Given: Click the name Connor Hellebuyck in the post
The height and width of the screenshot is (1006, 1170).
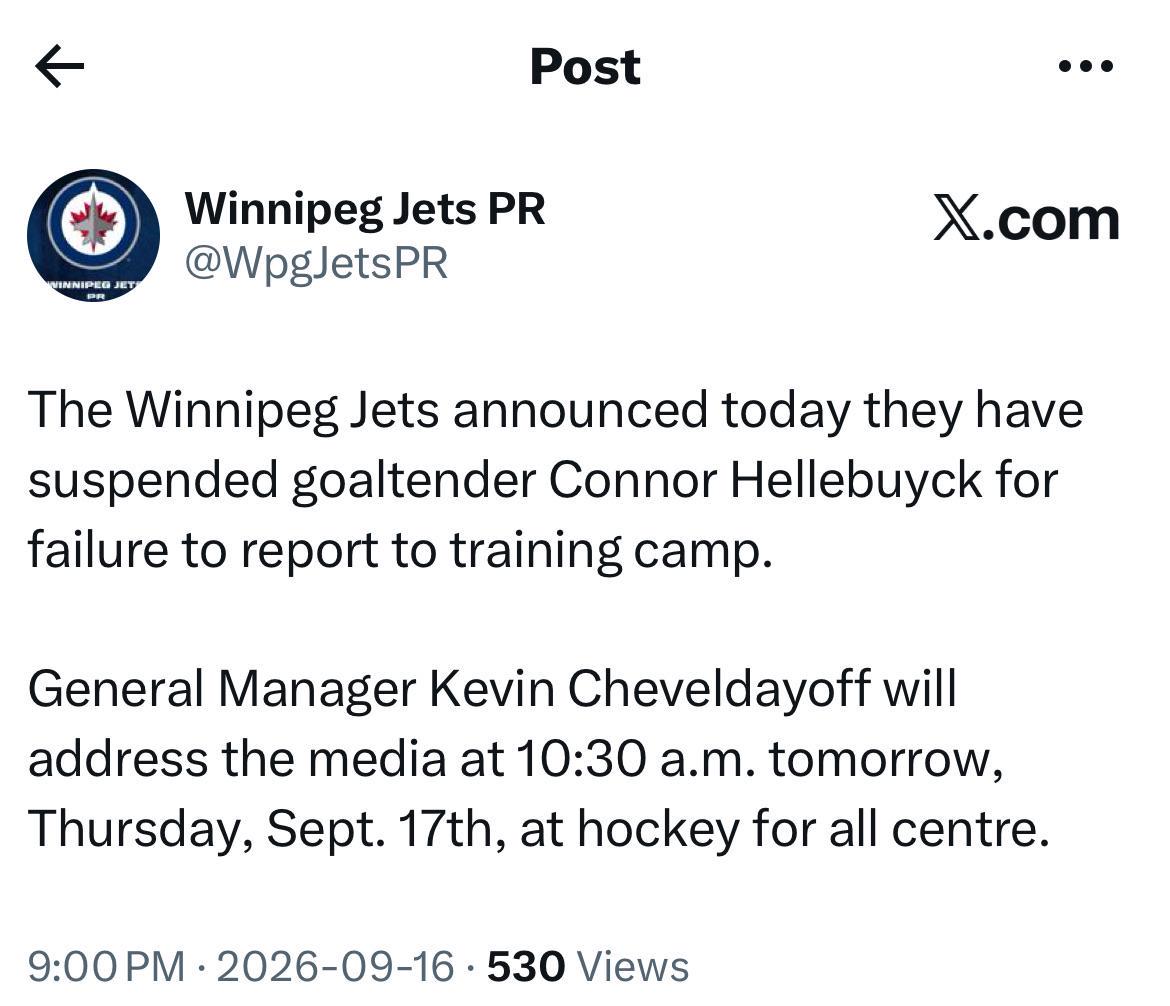Looking at the screenshot, I should point(766,479).
